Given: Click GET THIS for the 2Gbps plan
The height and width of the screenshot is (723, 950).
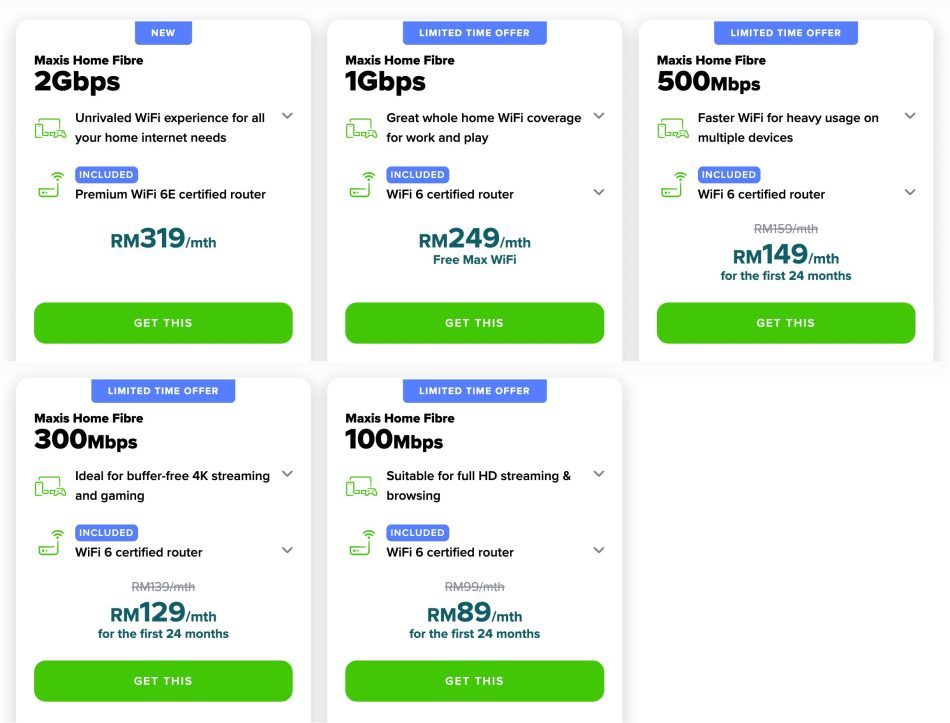Looking at the screenshot, I should tap(162, 322).
